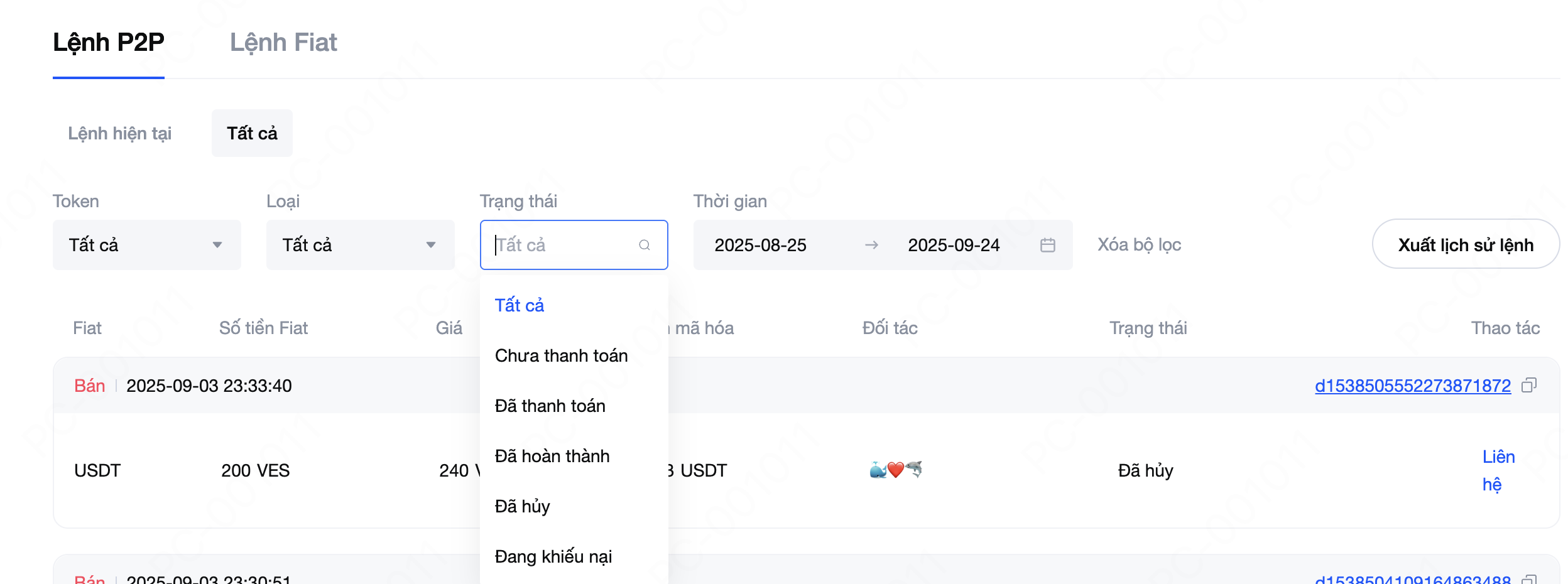Choose Tất cả in status dropdown list
1568x584 pixels.
tap(520, 305)
